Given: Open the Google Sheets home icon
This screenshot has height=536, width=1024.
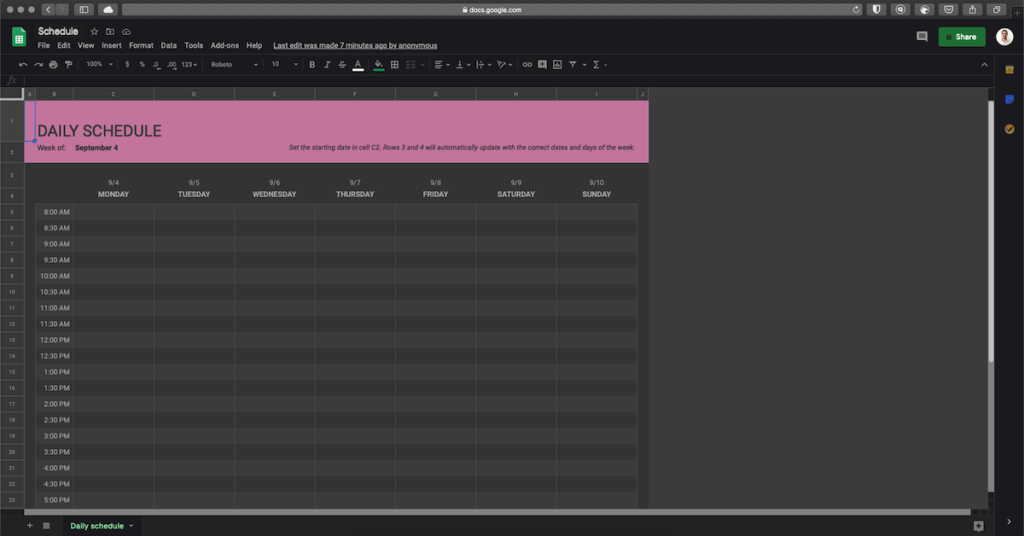Looking at the screenshot, I should click(19, 37).
